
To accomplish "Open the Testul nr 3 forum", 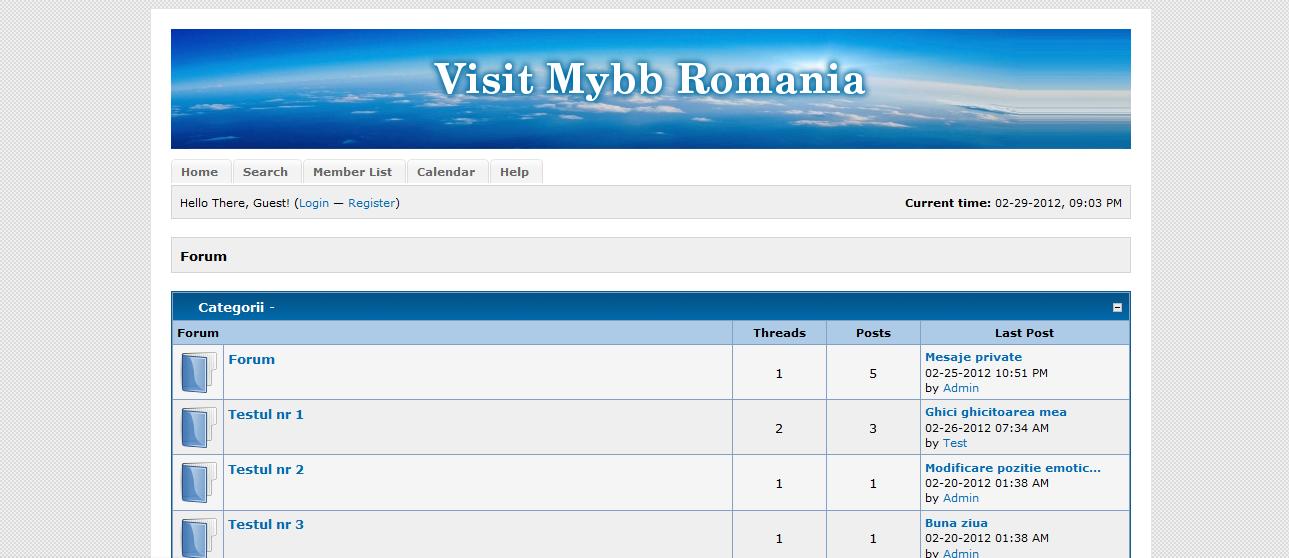I will point(265,525).
